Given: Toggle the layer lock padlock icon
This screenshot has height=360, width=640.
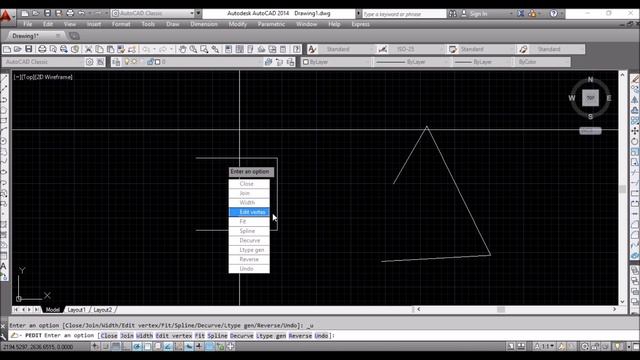Looking at the screenshot, I should 150,62.
